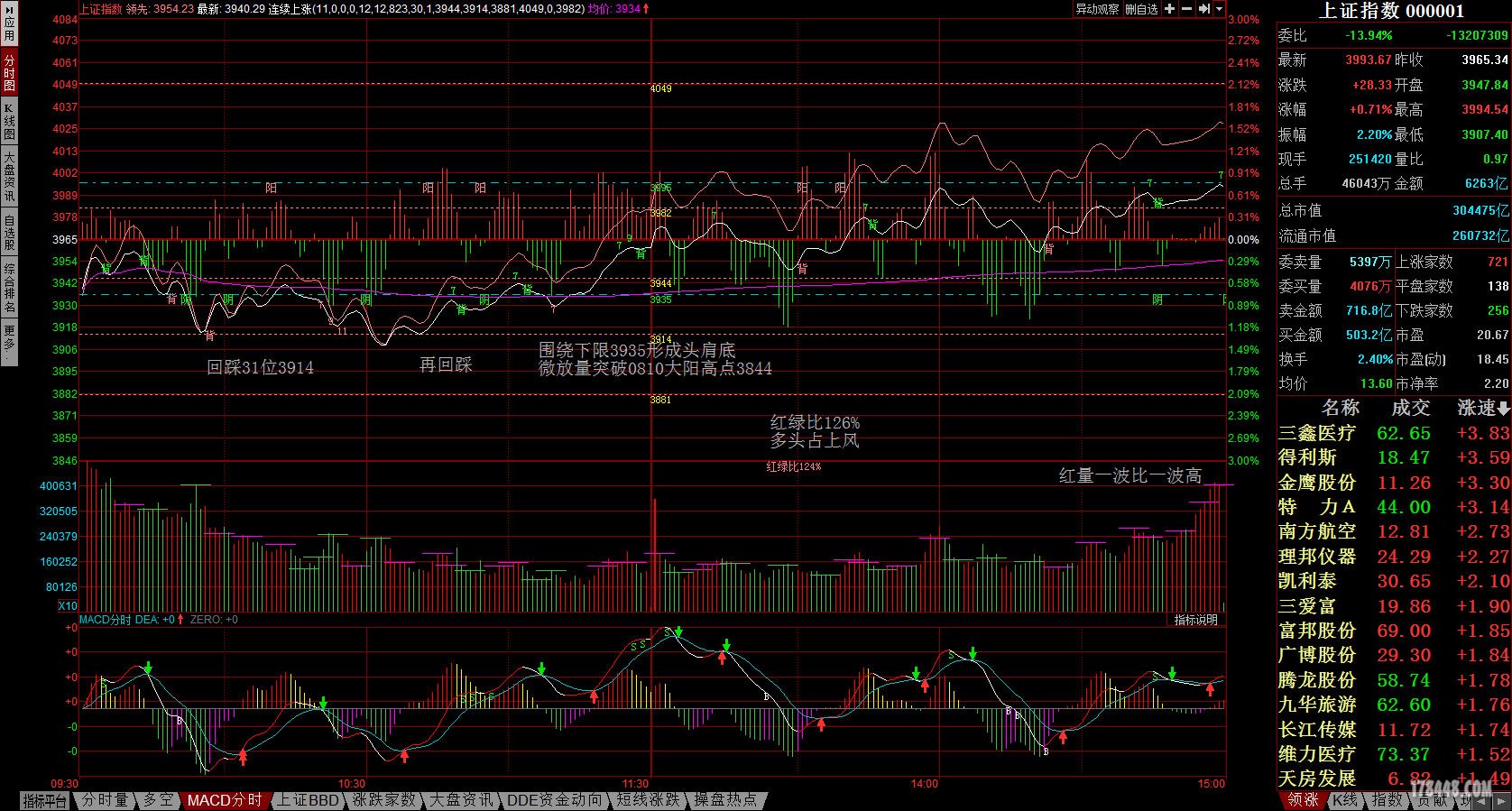Open 指标说明 indicator description
The width and height of the screenshot is (1512, 811).
pos(1196,620)
